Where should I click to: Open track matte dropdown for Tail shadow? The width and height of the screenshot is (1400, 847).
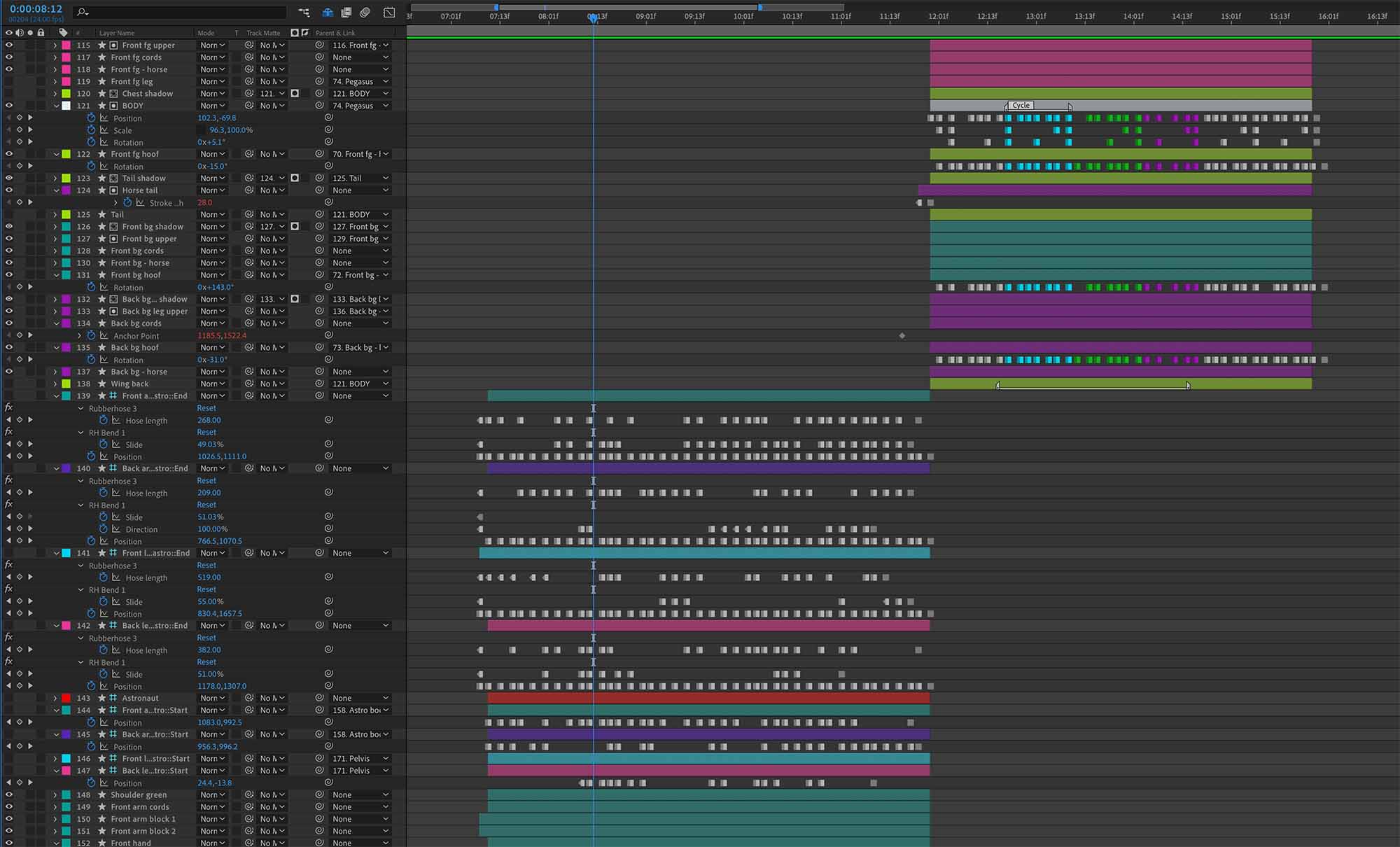pos(272,178)
